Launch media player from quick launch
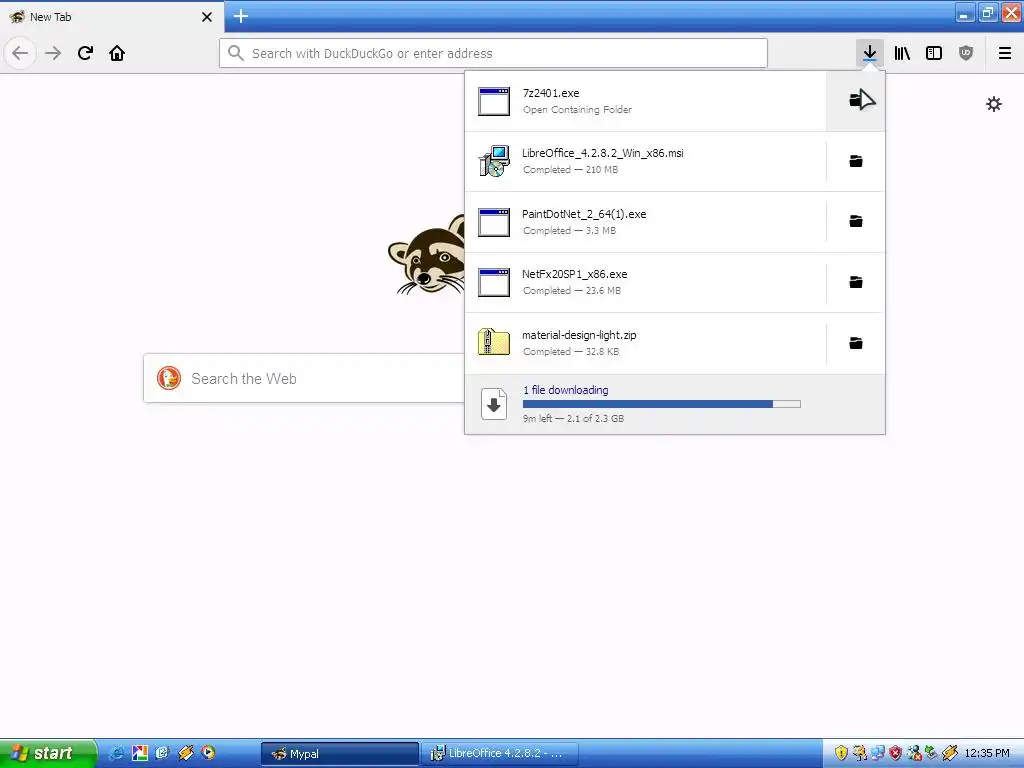 (x=208, y=753)
